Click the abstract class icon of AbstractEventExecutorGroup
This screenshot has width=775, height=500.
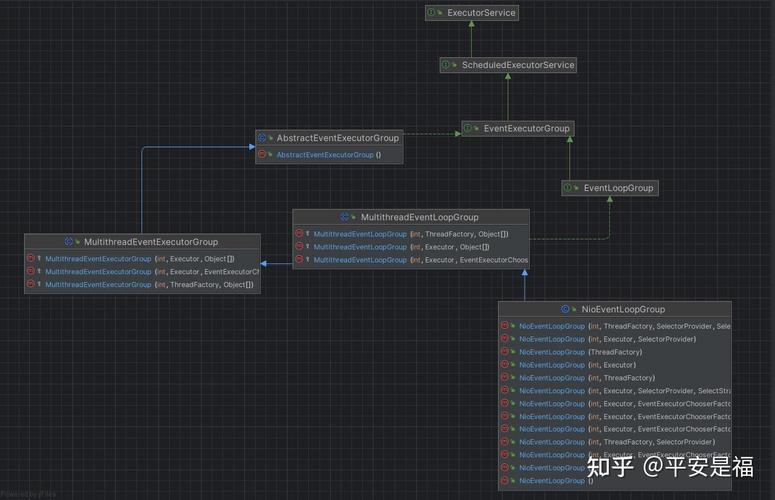[x=262, y=138]
